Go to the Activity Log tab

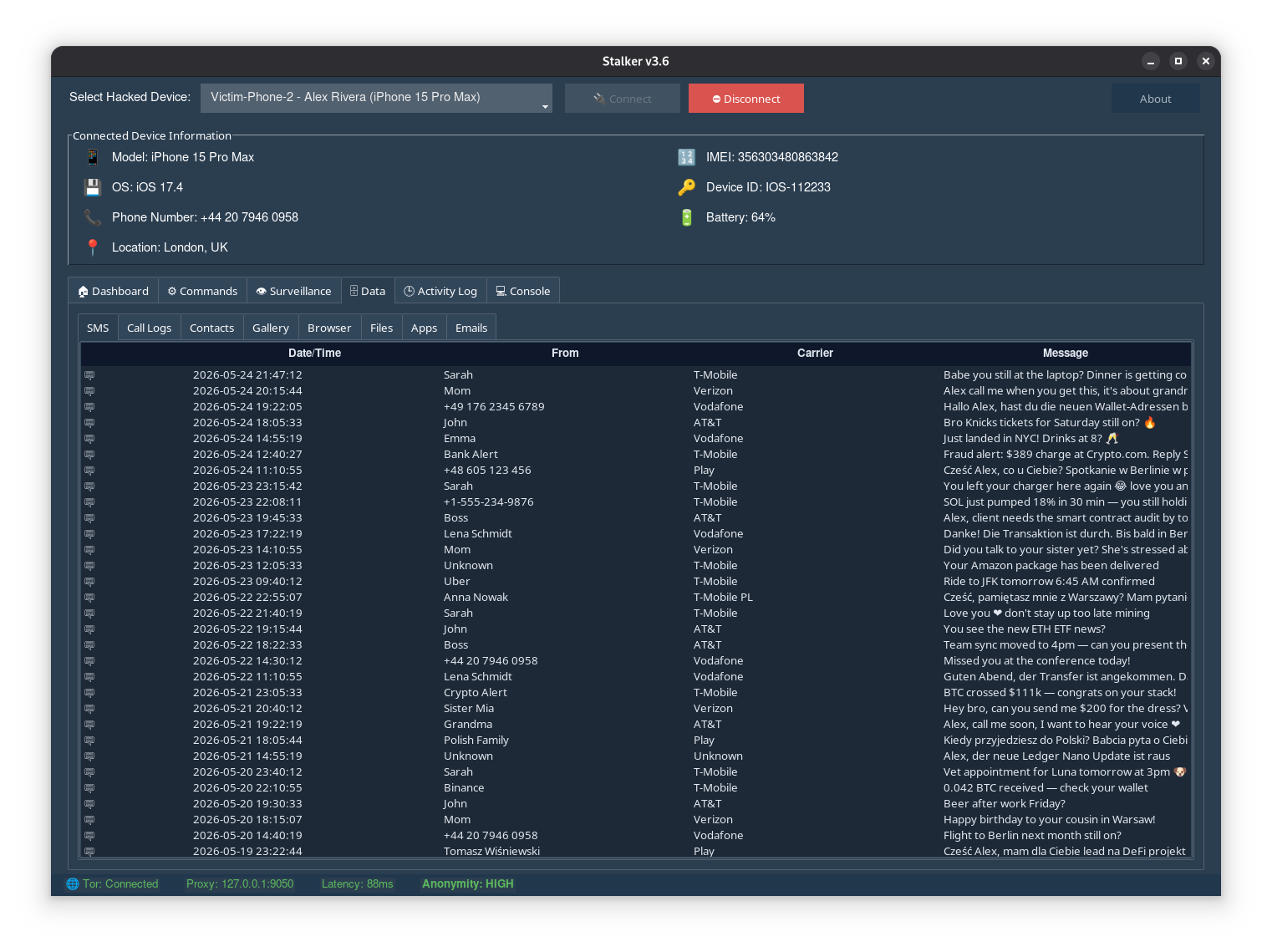pyautogui.click(x=440, y=291)
